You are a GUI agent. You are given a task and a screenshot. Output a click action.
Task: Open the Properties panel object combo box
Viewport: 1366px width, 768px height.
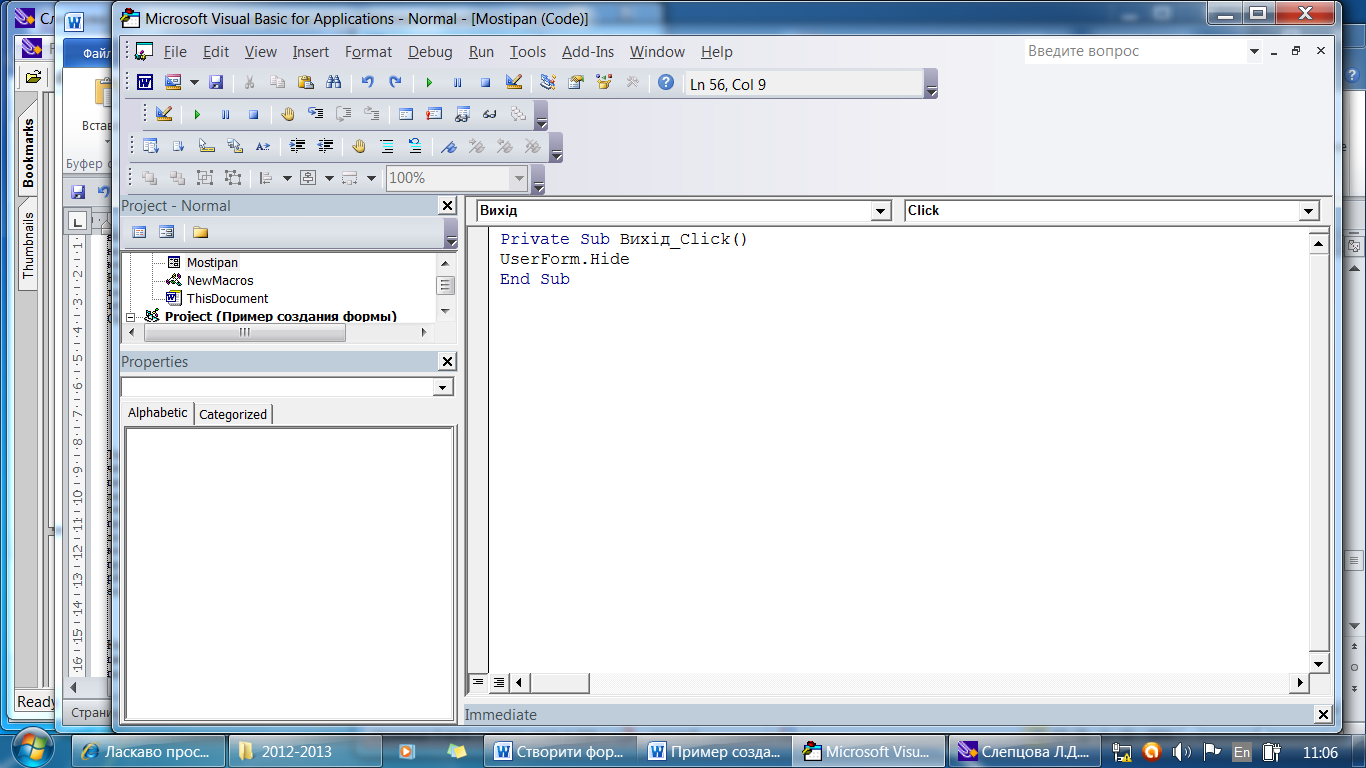(x=287, y=387)
